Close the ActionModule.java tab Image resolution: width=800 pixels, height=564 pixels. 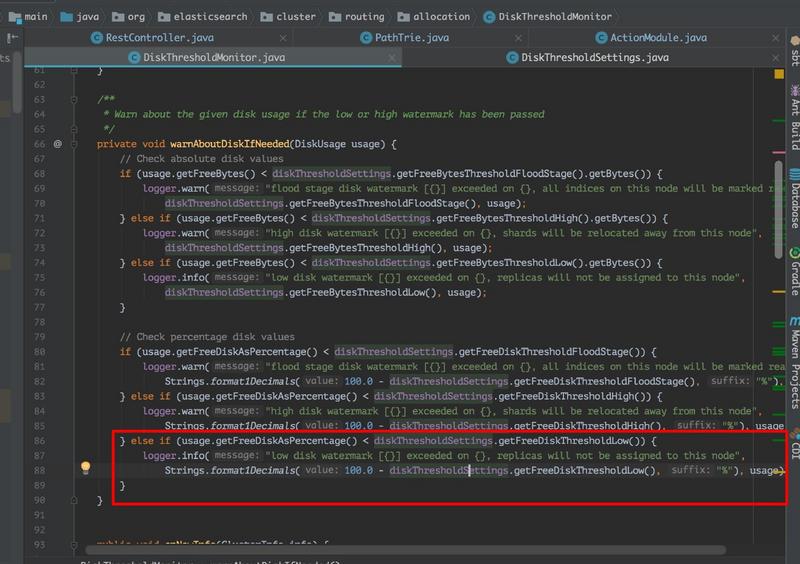776,38
